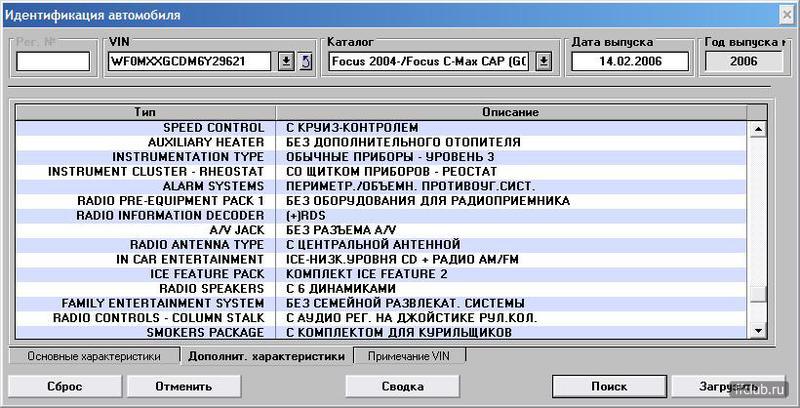Click the Сброс button
Image resolution: width=800 pixels, height=408 pixels.
(64, 387)
